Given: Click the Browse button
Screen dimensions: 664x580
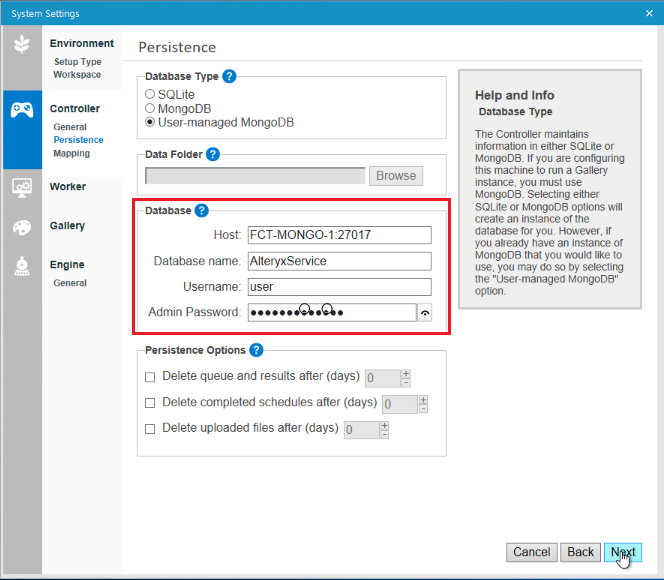Looking at the screenshot, I should [396, 176].
